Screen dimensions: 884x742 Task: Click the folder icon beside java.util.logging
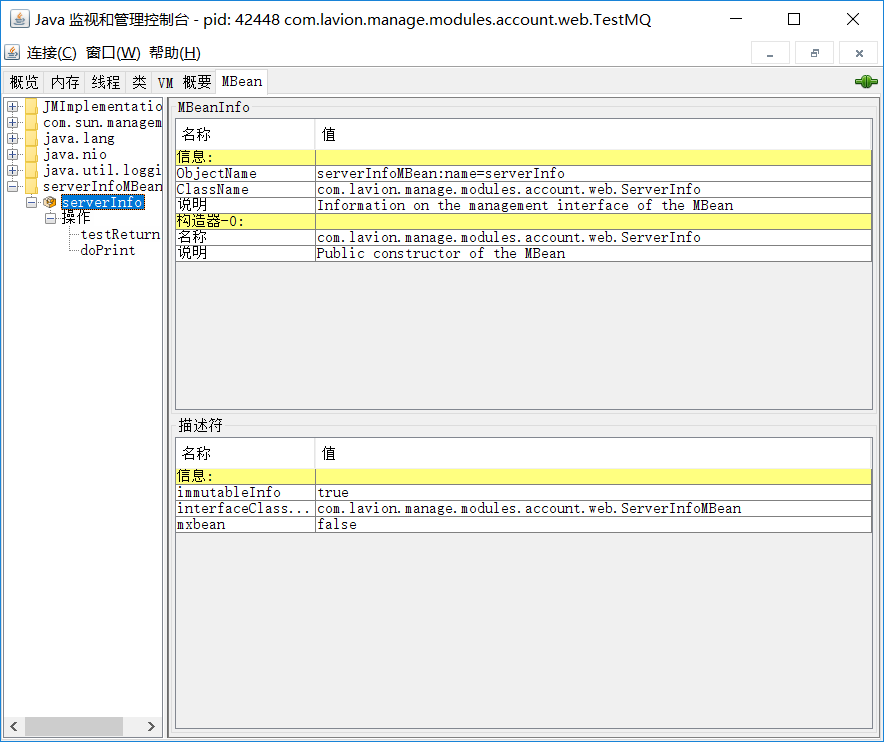[32, 168]
